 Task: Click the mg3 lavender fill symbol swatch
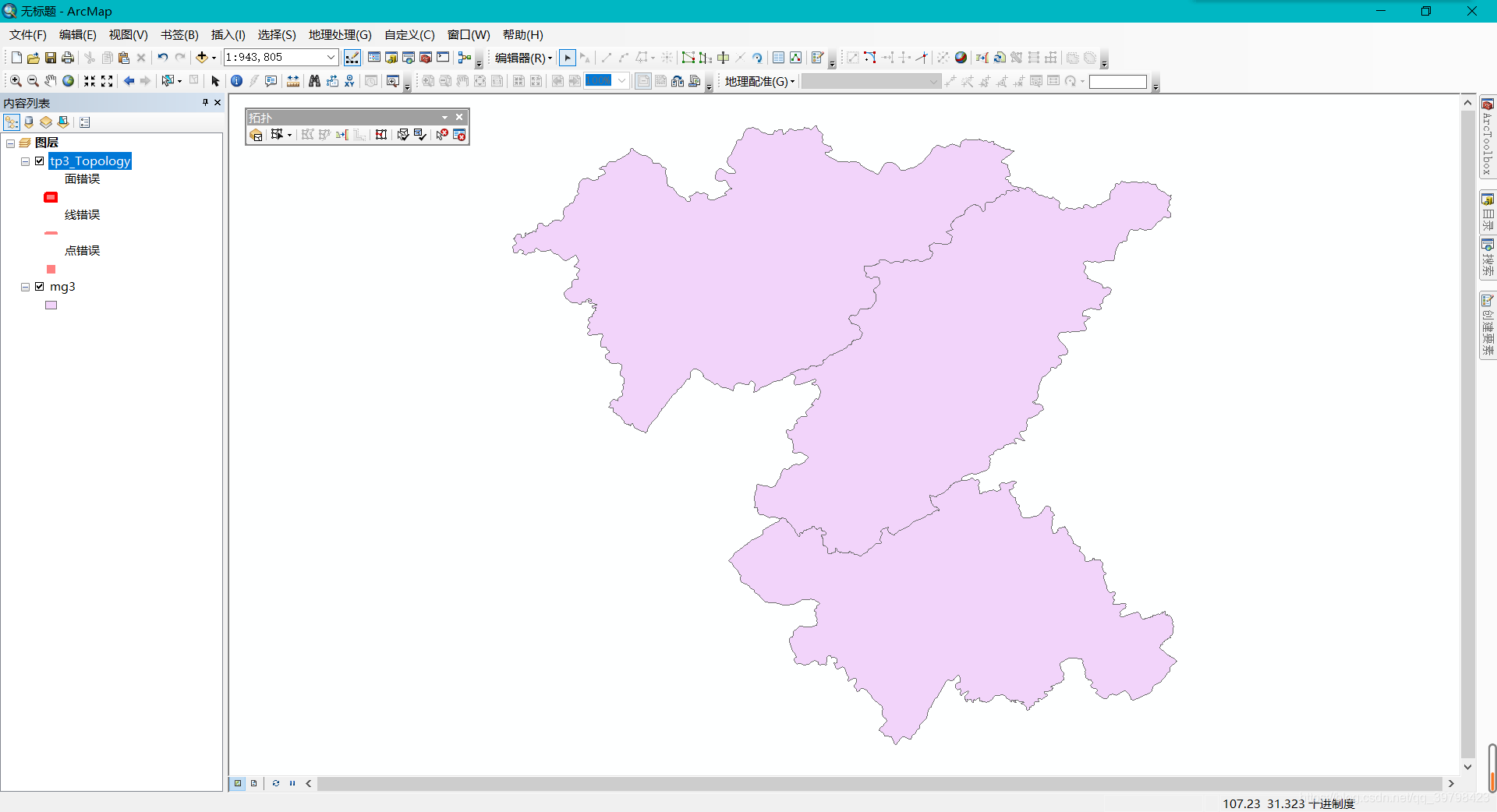[51, 305]
